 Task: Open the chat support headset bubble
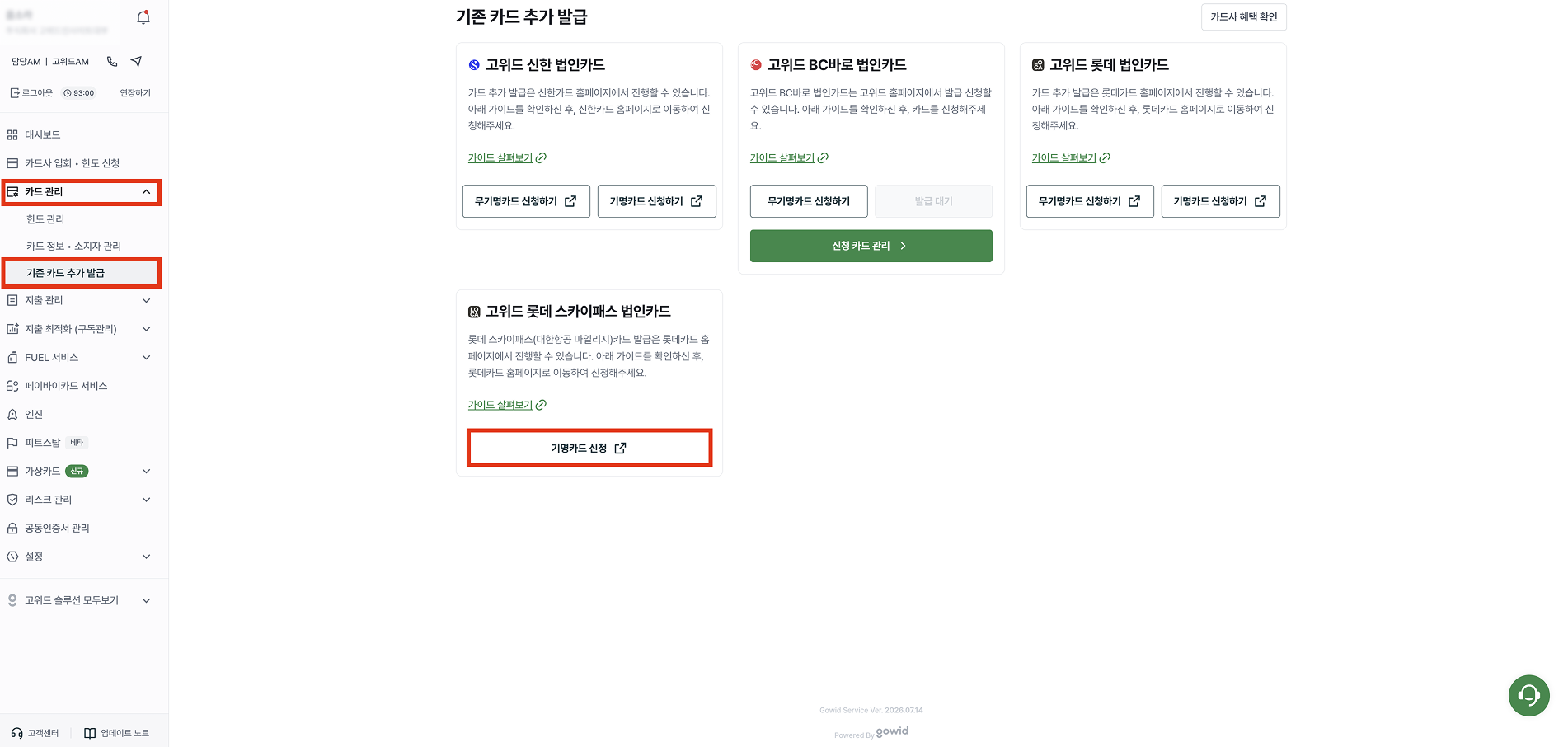coord(1528,695)
